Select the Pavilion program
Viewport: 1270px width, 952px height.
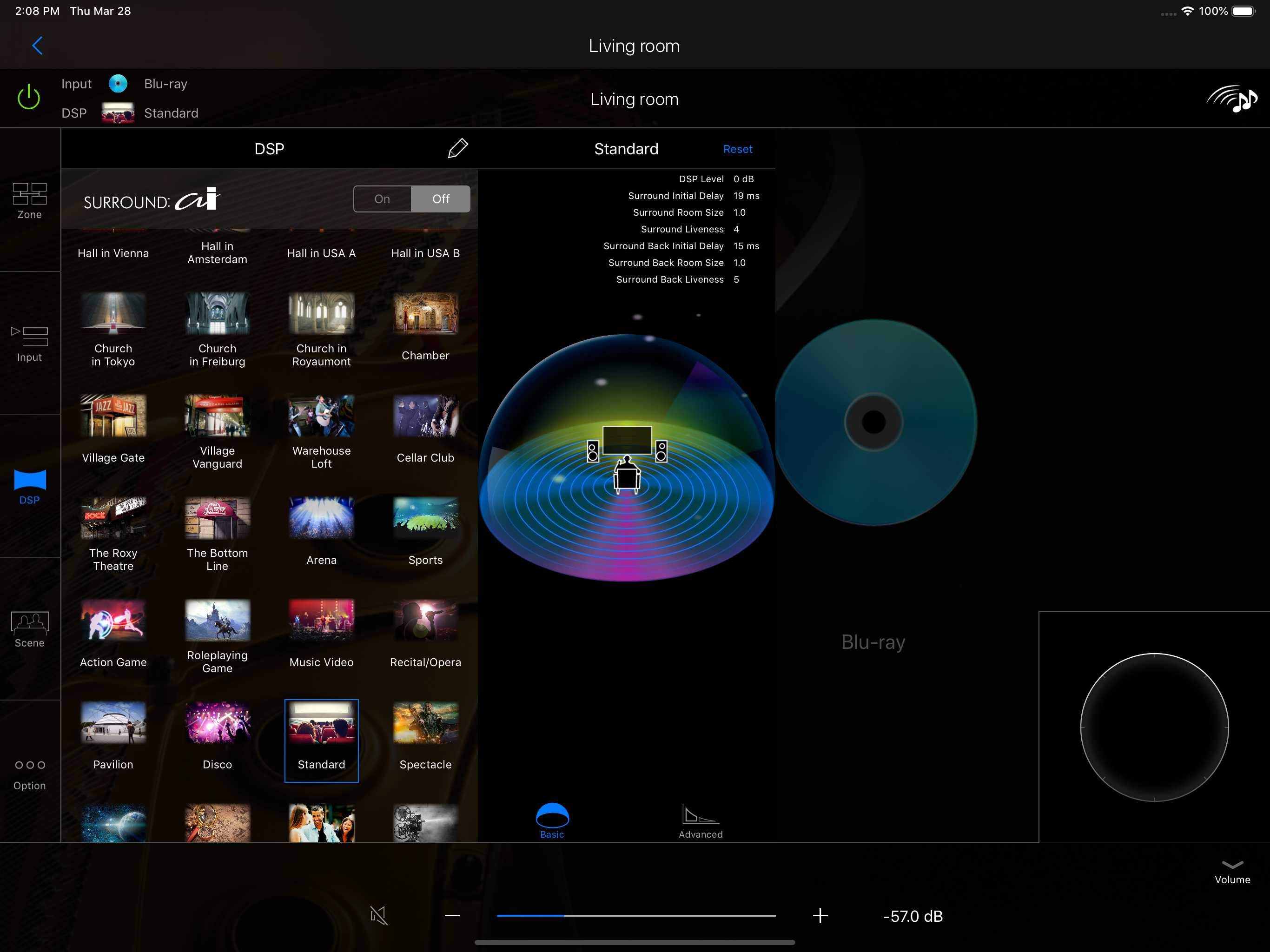113,736
